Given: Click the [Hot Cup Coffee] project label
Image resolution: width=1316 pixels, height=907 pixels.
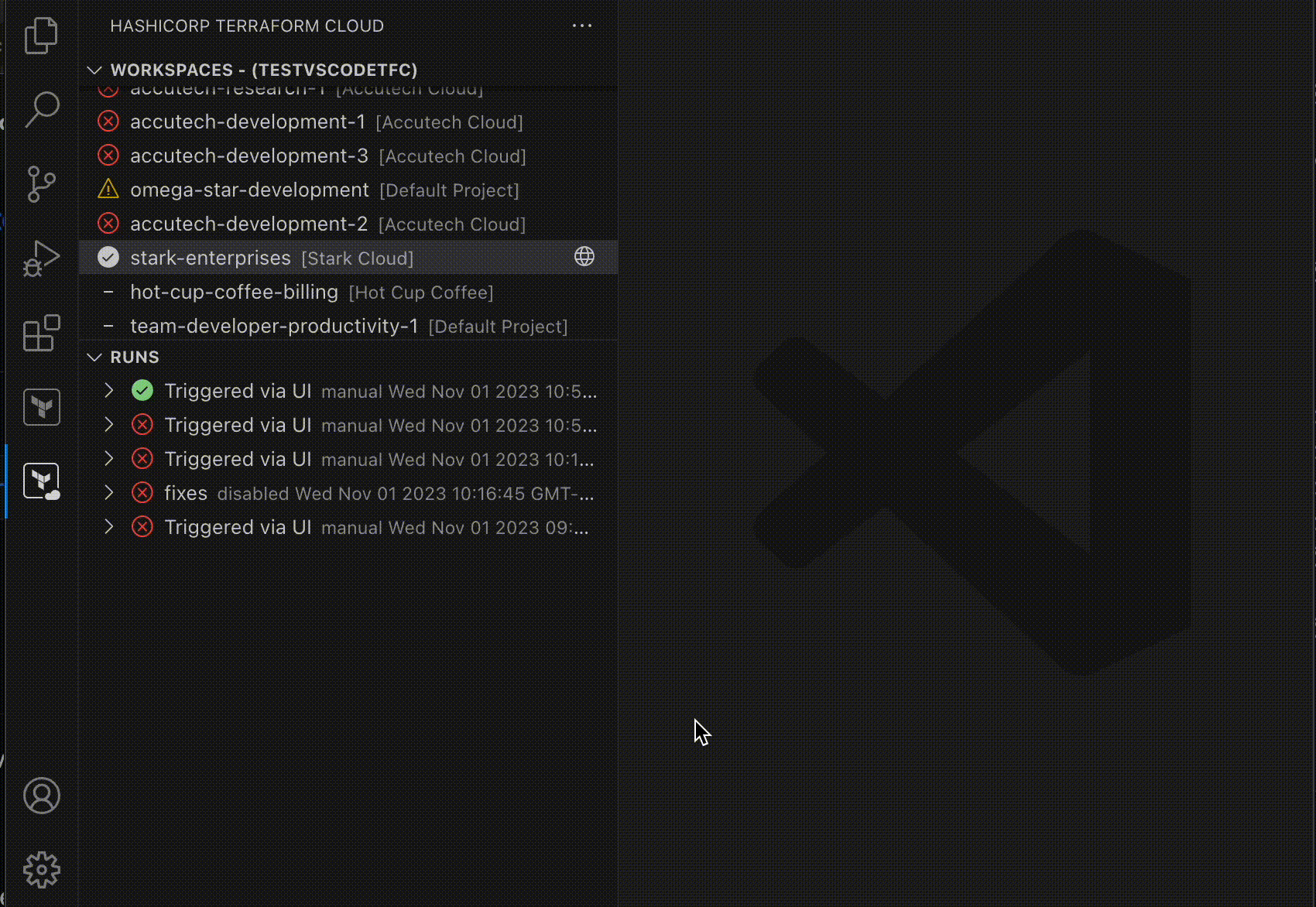Looking at the screenshot, I should [421, 293].
